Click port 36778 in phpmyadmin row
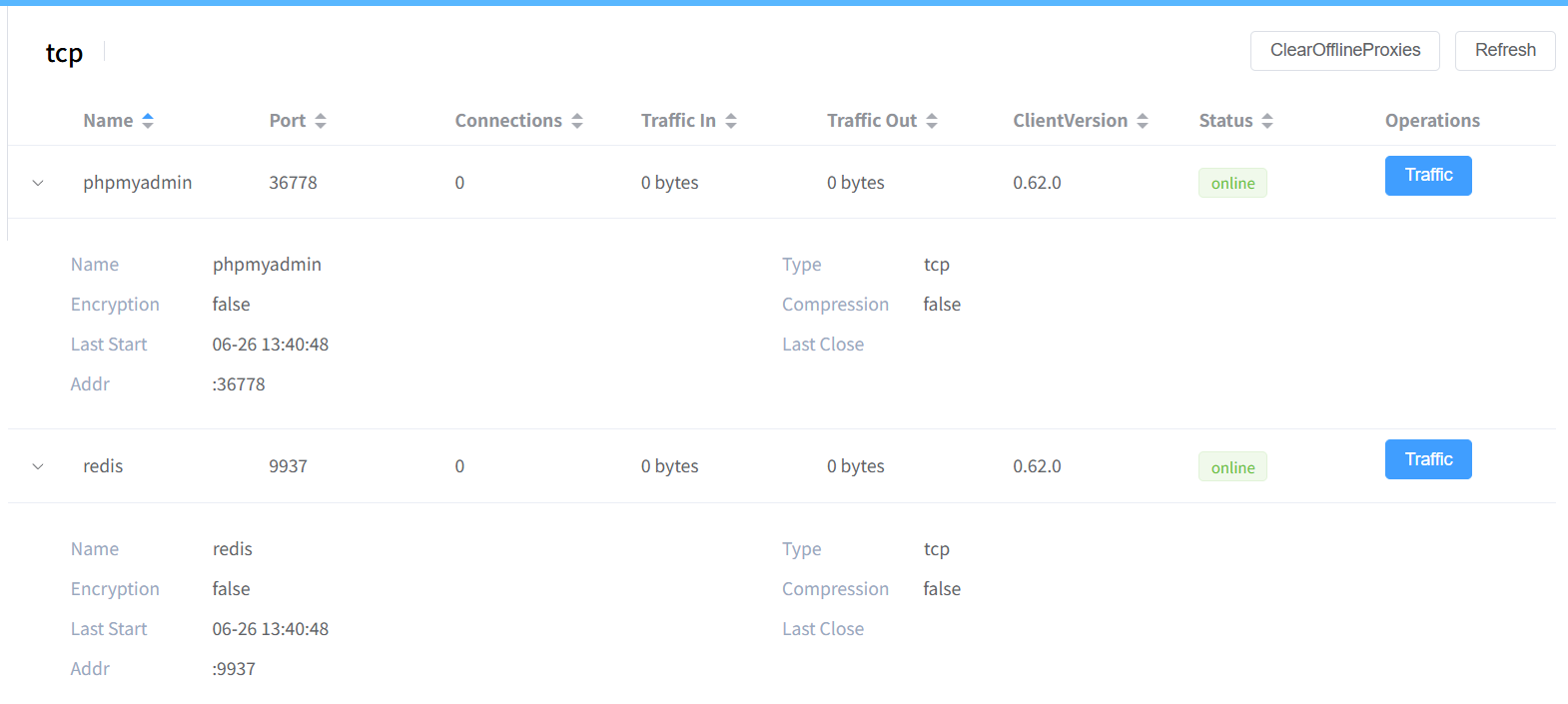The height and width of the screenshot is (704, 1568). 293,183
